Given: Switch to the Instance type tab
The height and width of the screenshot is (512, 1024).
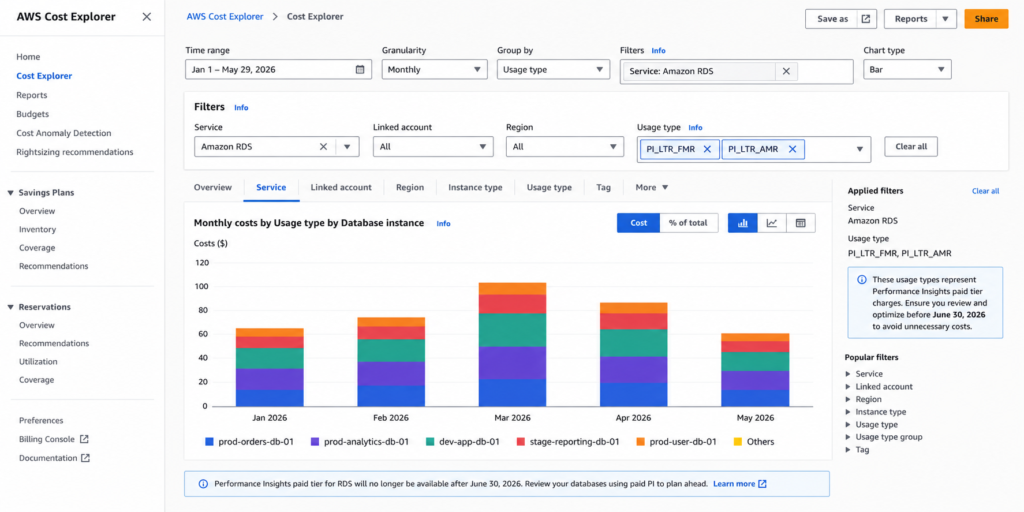Looking at the screenshot, I should 475,187.
